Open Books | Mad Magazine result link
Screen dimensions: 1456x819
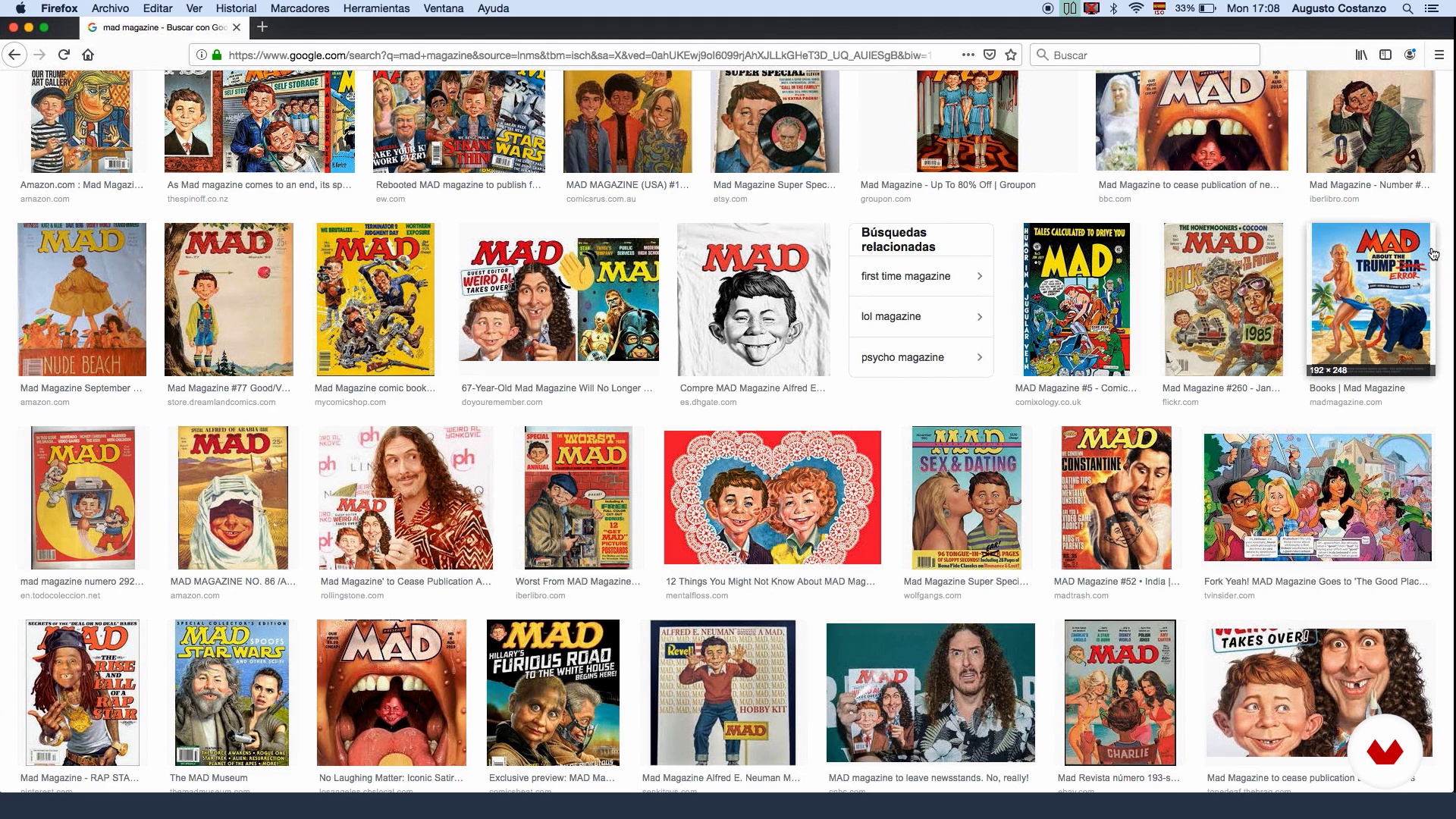(x=1357, y=388)
